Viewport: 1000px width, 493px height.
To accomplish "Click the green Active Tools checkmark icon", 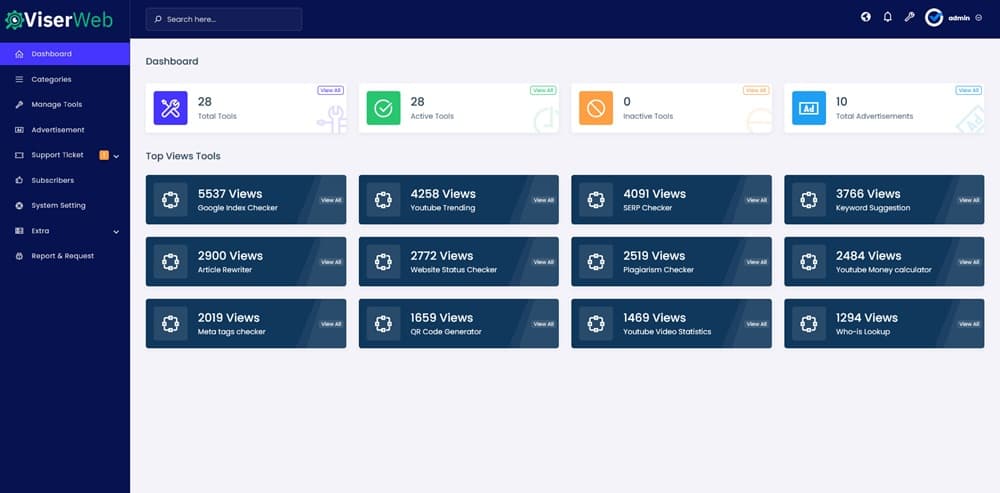I will point(383,108).
